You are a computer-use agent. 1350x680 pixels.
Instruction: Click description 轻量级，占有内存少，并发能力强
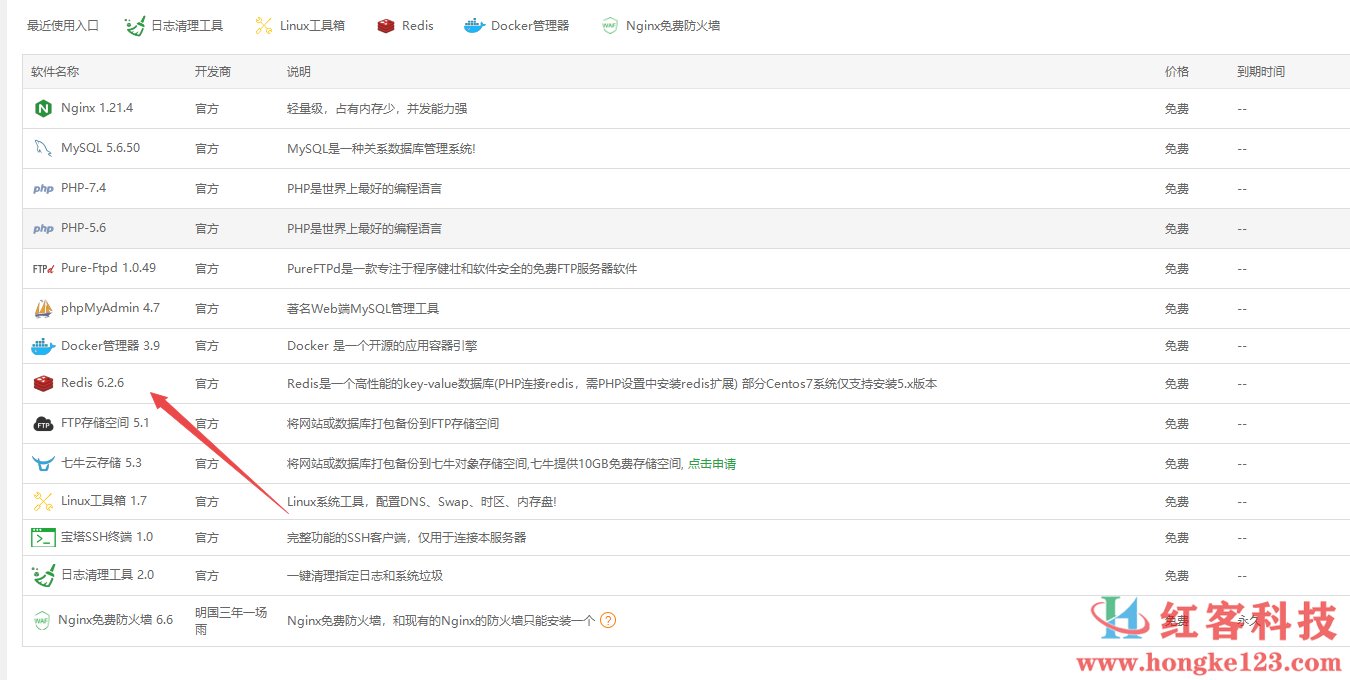tap(377, 108)
